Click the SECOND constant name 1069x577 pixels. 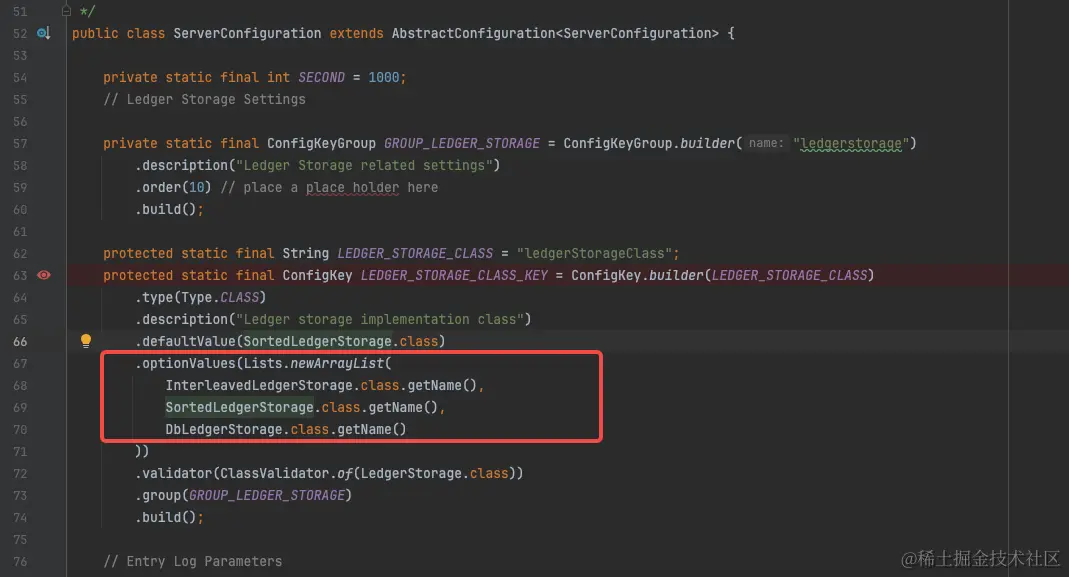point(321,77)
